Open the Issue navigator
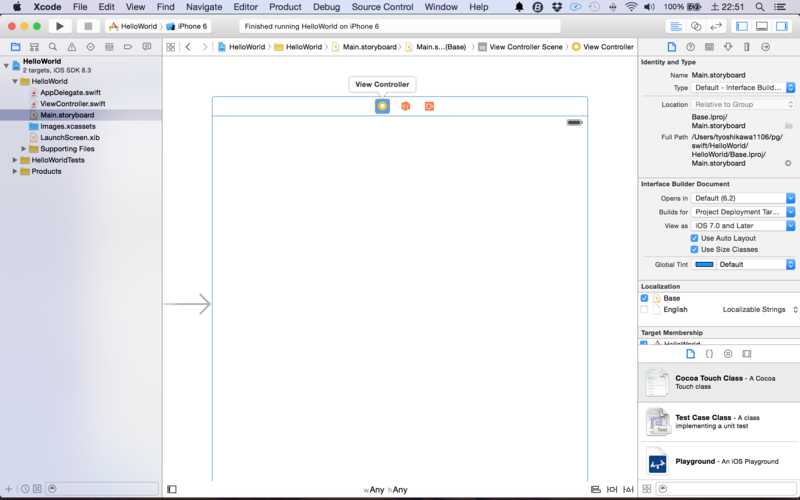Viewport: 800px width, 500px height. tap(71, 47)
